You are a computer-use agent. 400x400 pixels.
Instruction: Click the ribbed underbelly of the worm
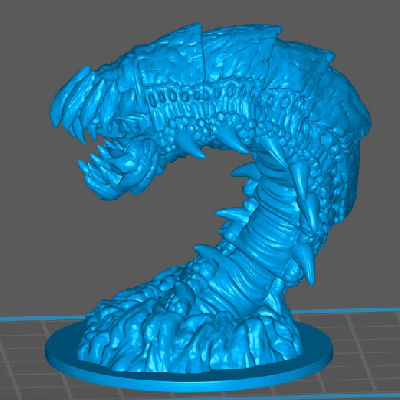pos(263,240)
